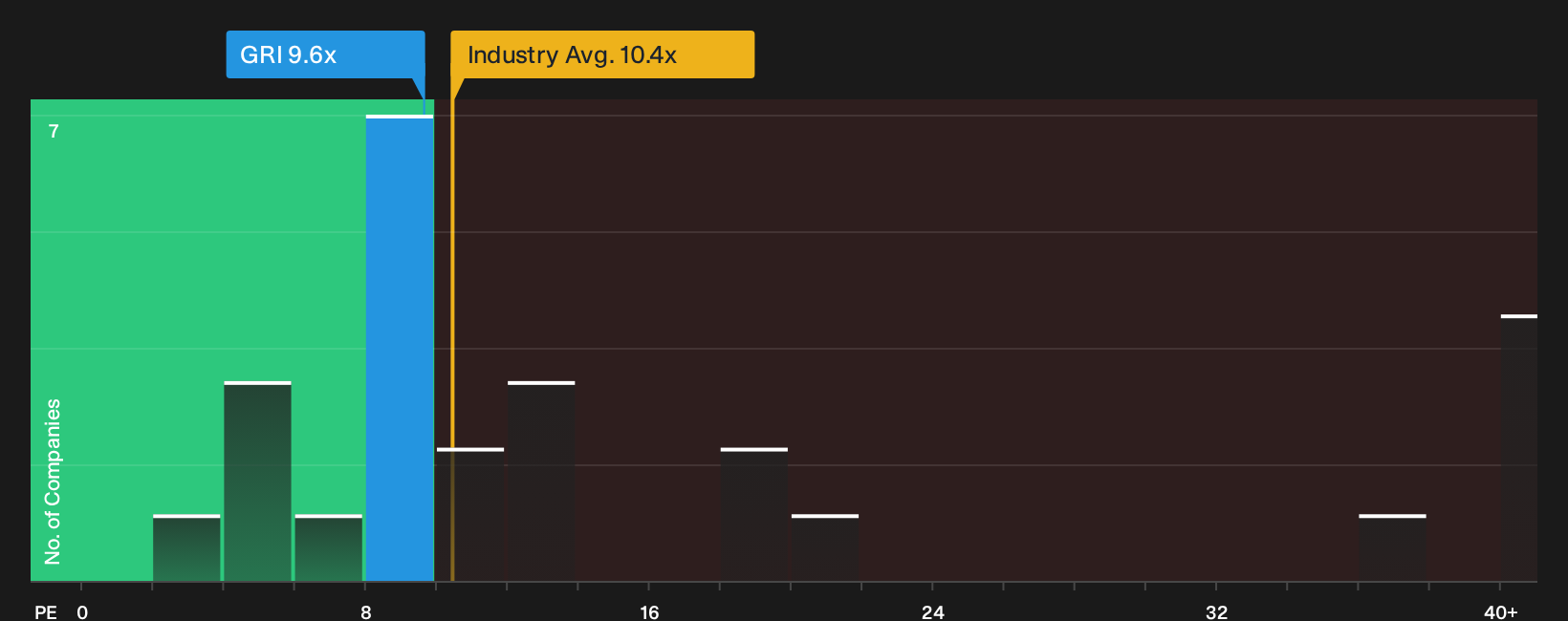Click the short green bar at PE 2-4
The width and height of the screenshot is (1568, 621).
[x=186, y=548]
